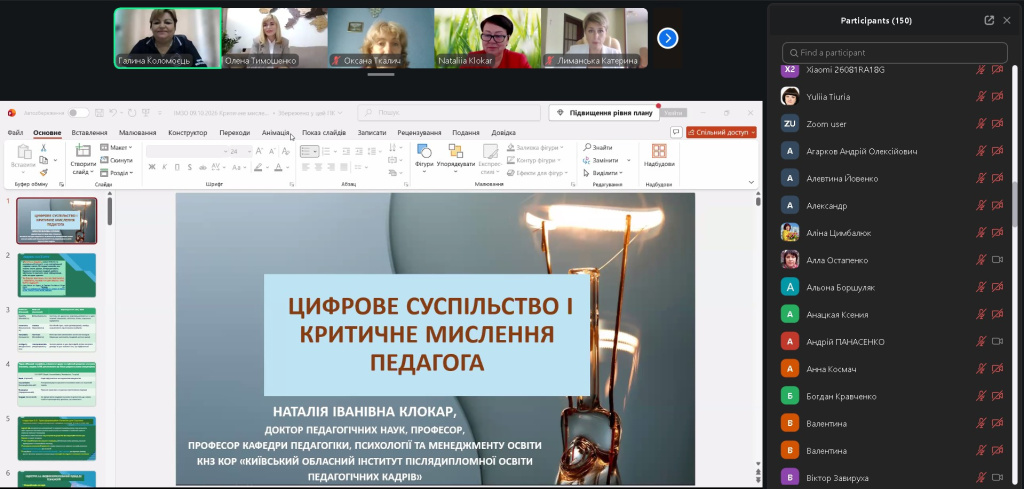Click the Save icon in PowerPoint title bar
Viewport: 1024px width, 489px height.
[99, 113]
